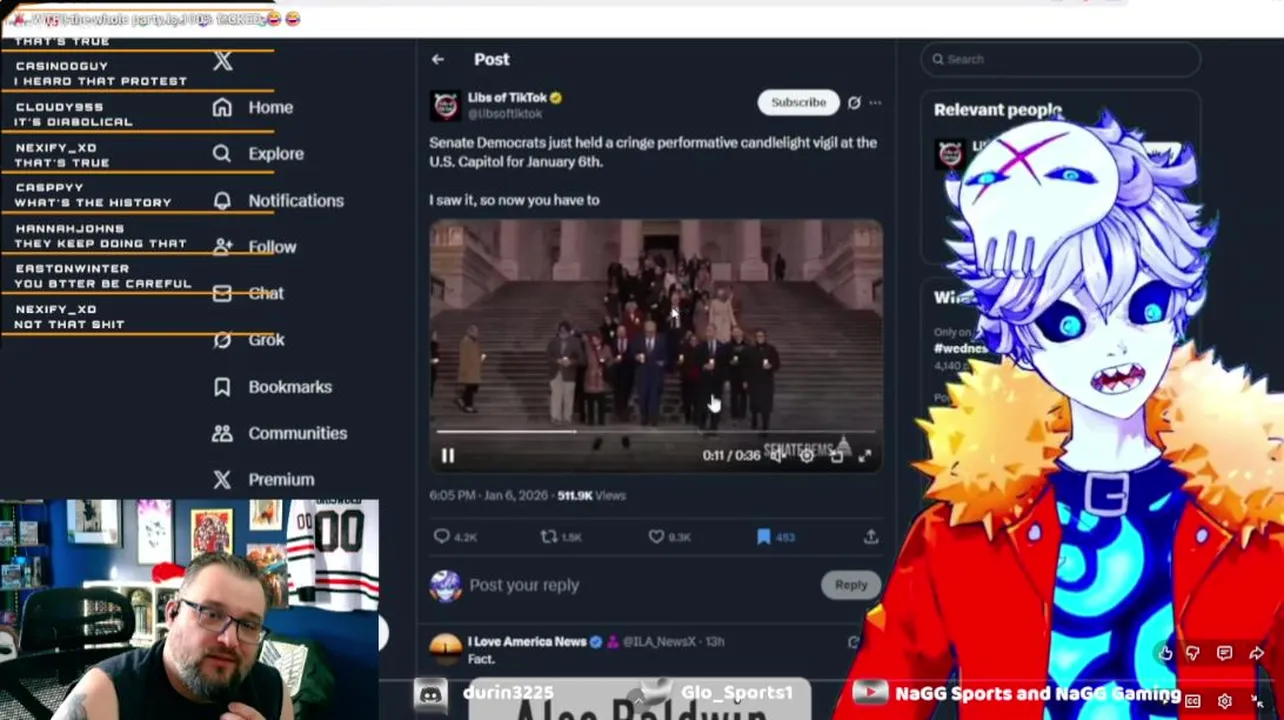The height and width of the screenshot is (720, 1284).
Task: Click the streamer webcam feed
Action: 189,610
